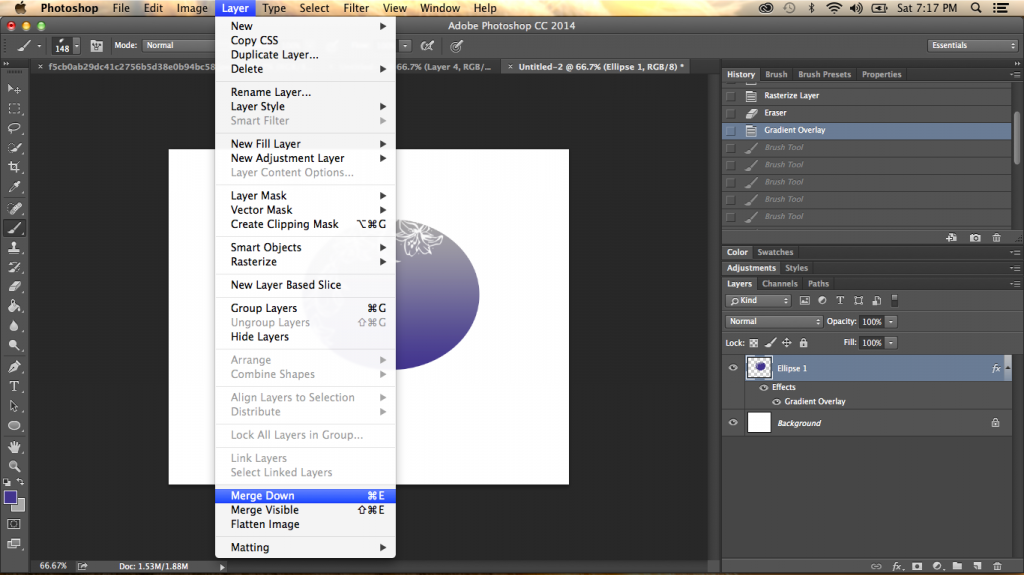The height and width of the screenshot is (575, 1024).
Task: Select the Crop tool
Action: point(14,167)
